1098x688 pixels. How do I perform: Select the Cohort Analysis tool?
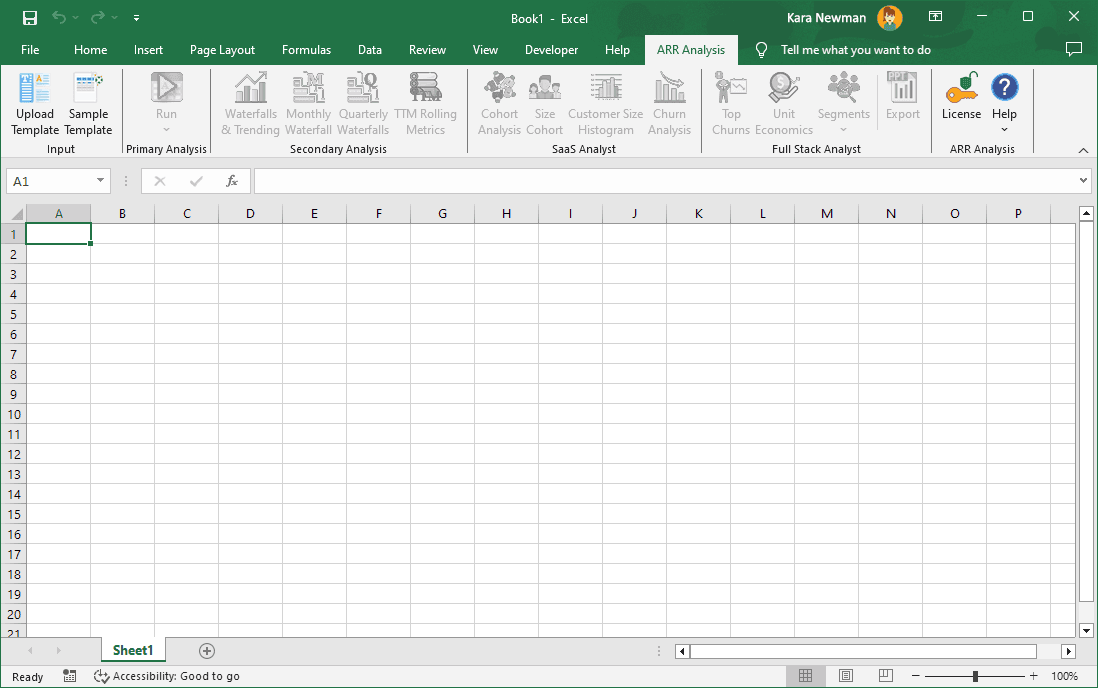(499, 104)
